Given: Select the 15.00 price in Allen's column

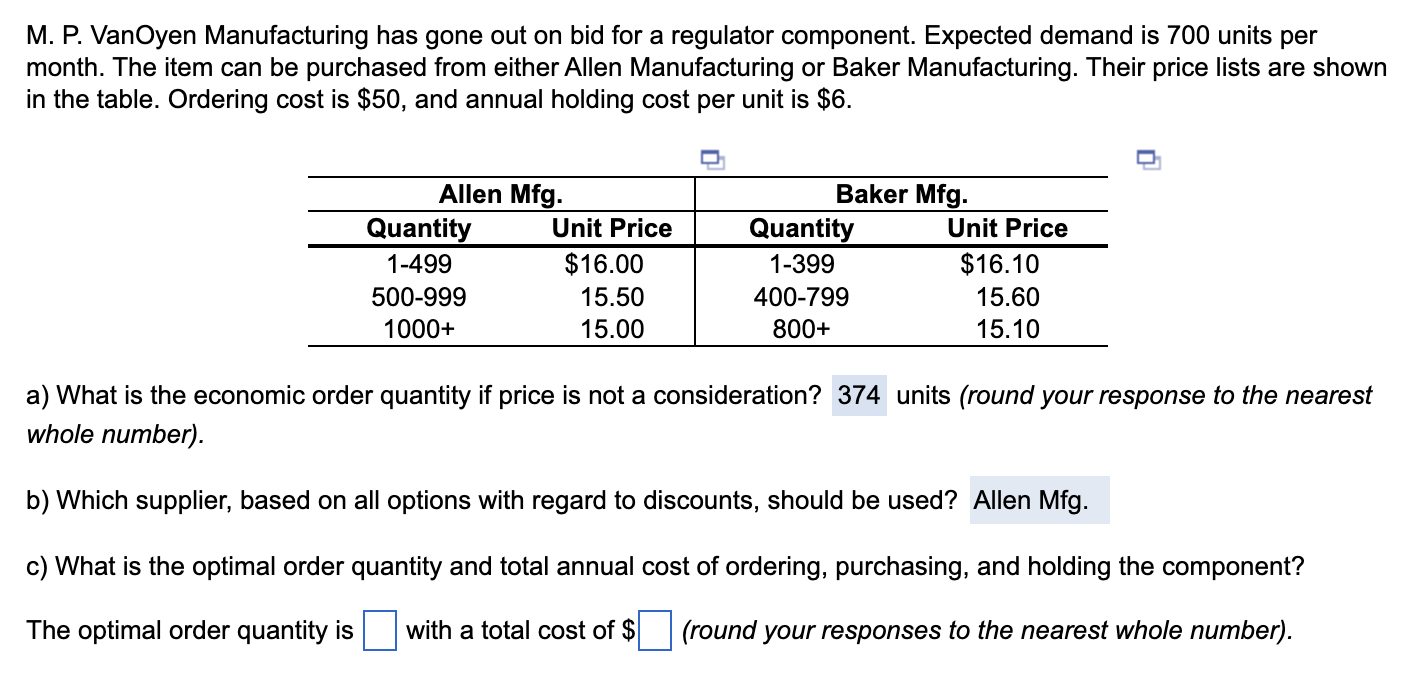Looking at the screenshot, I should (x=614, y=329).
